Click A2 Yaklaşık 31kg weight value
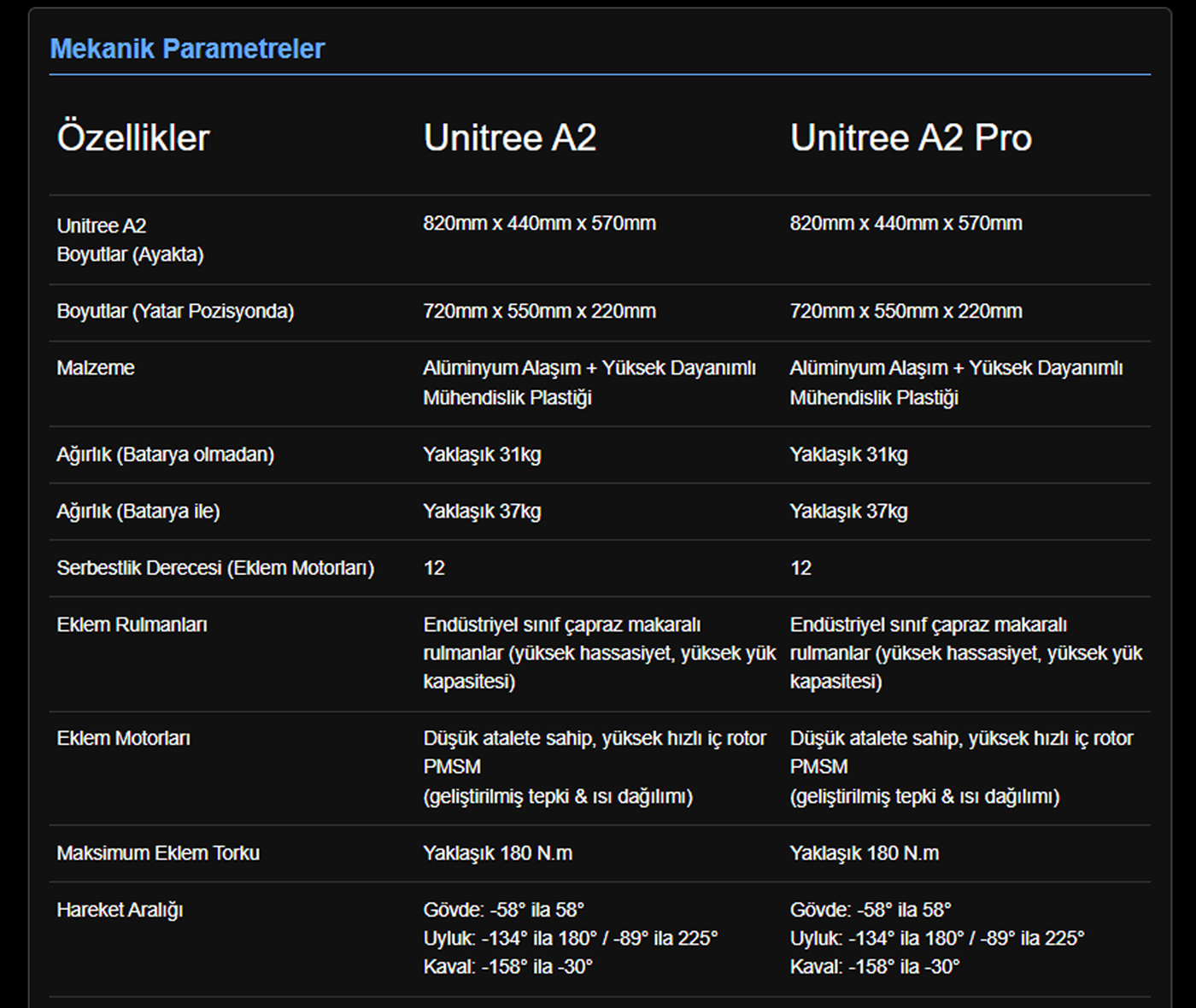 [x=482, y=454]
